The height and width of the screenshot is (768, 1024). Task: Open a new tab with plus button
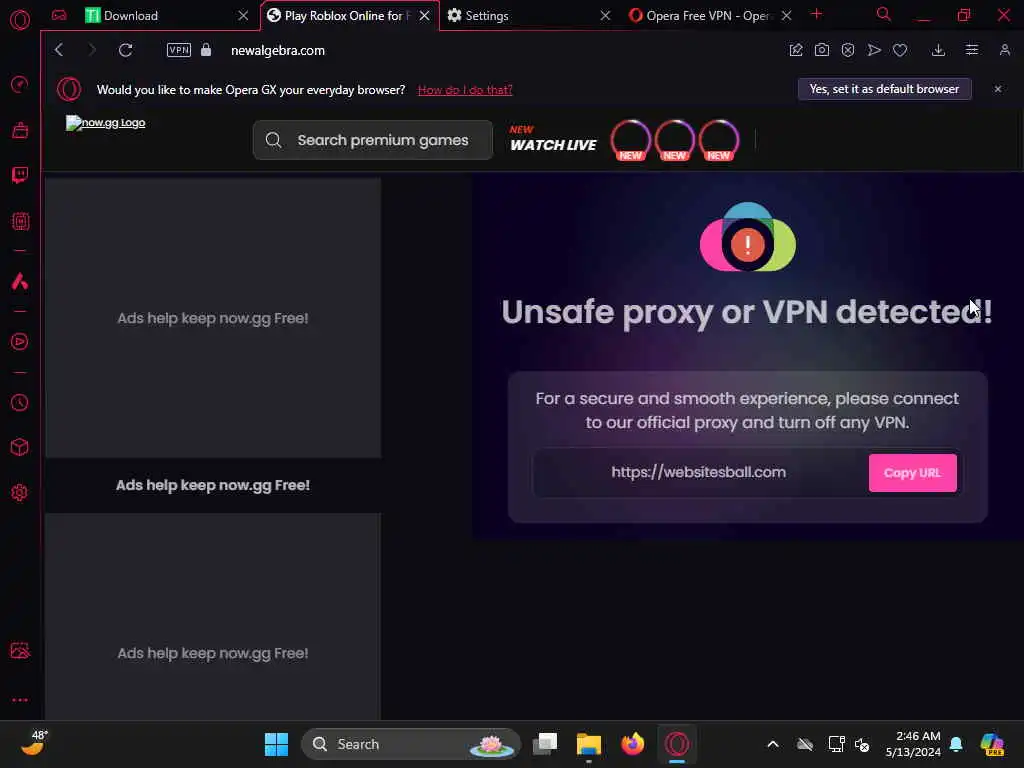point(816,14)
